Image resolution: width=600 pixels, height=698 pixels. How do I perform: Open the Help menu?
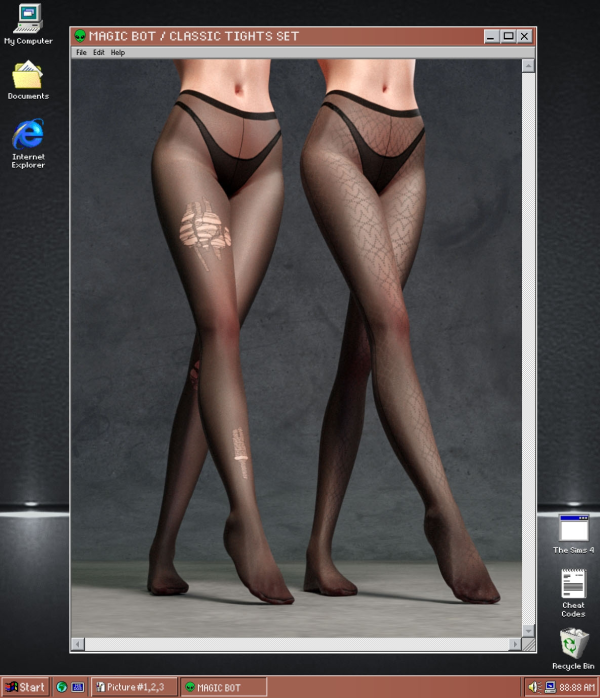point(118,53)
